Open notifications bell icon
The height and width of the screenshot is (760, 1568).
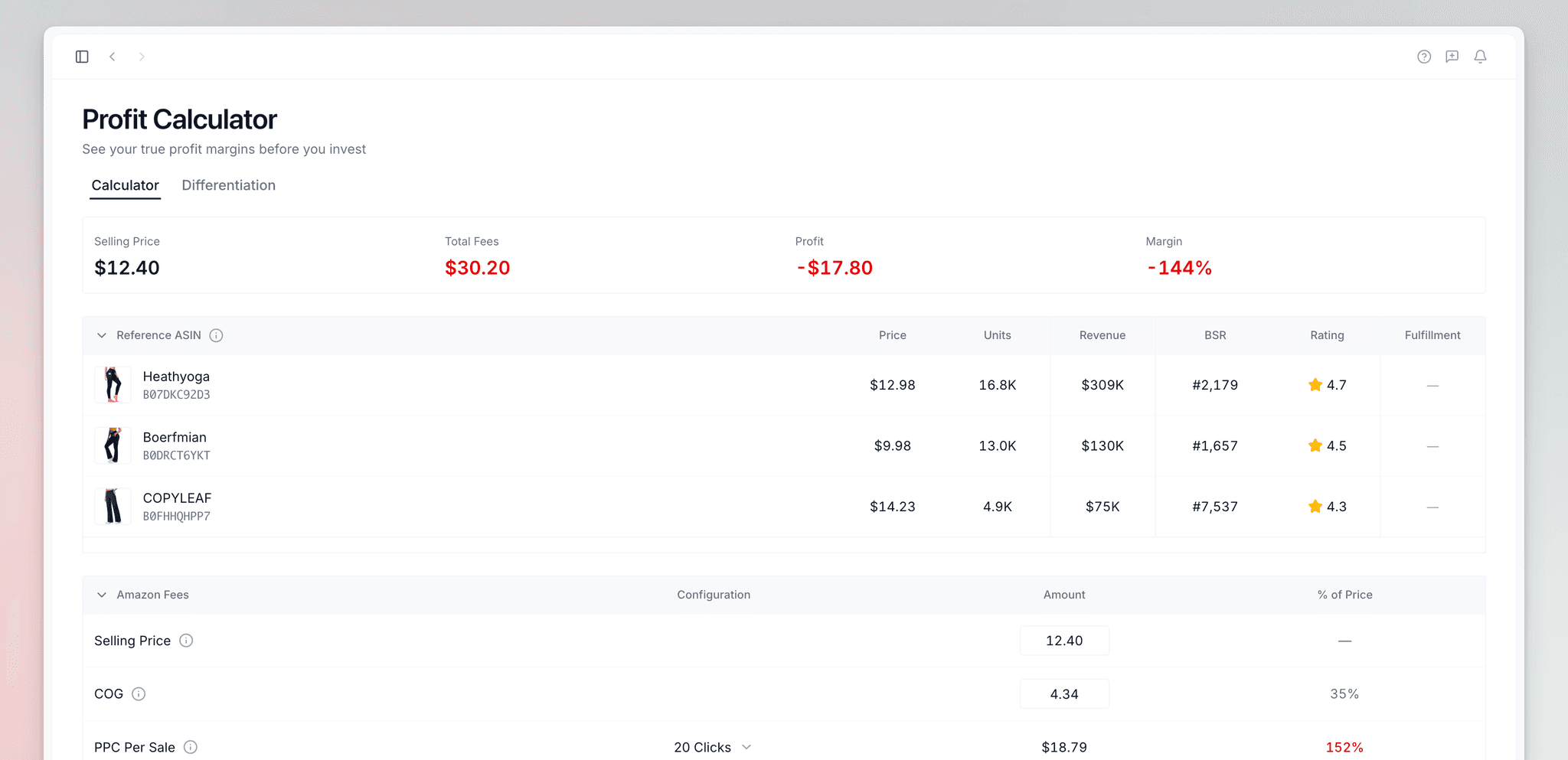[1481, 57]
